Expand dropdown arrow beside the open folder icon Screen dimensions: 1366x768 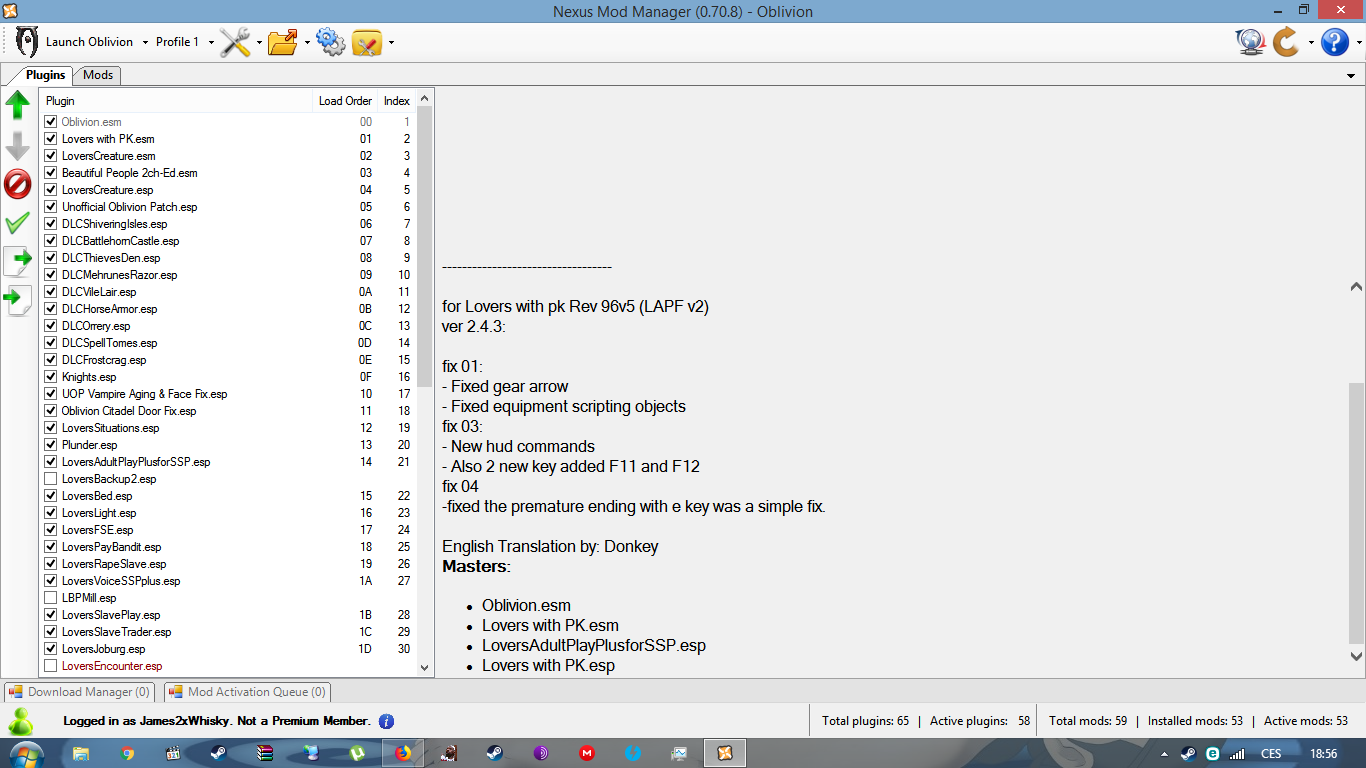(x=306, y=43)
